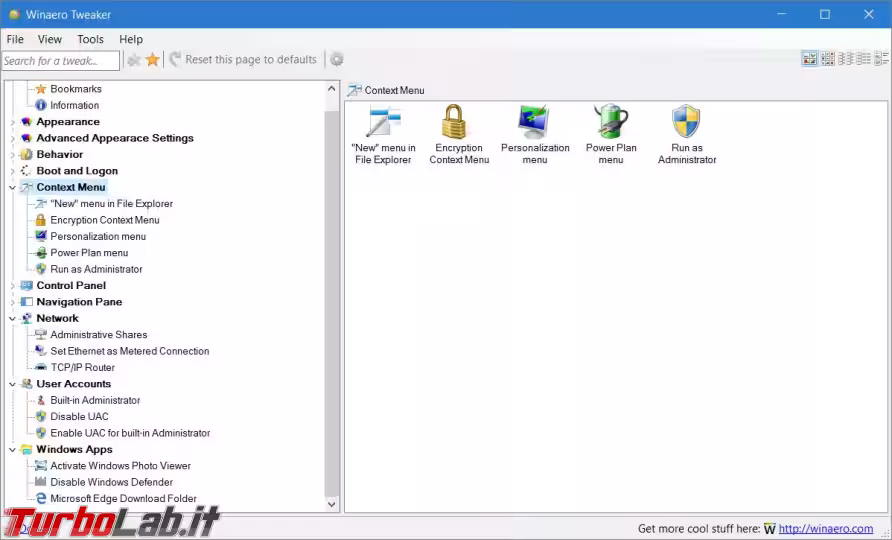892x540 pixels.
Task: Select the Behavior category label
Action: click(60, 155)
